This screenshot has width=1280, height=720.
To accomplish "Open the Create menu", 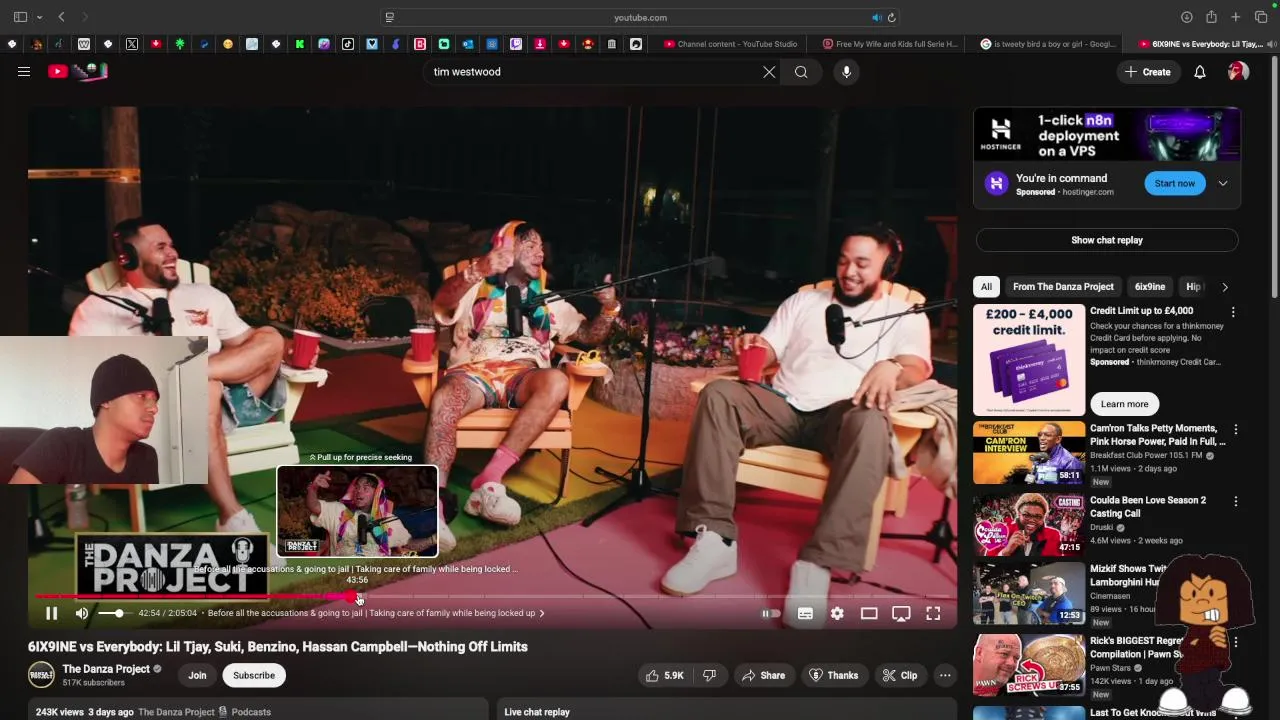I will [x=1148, y=72].
